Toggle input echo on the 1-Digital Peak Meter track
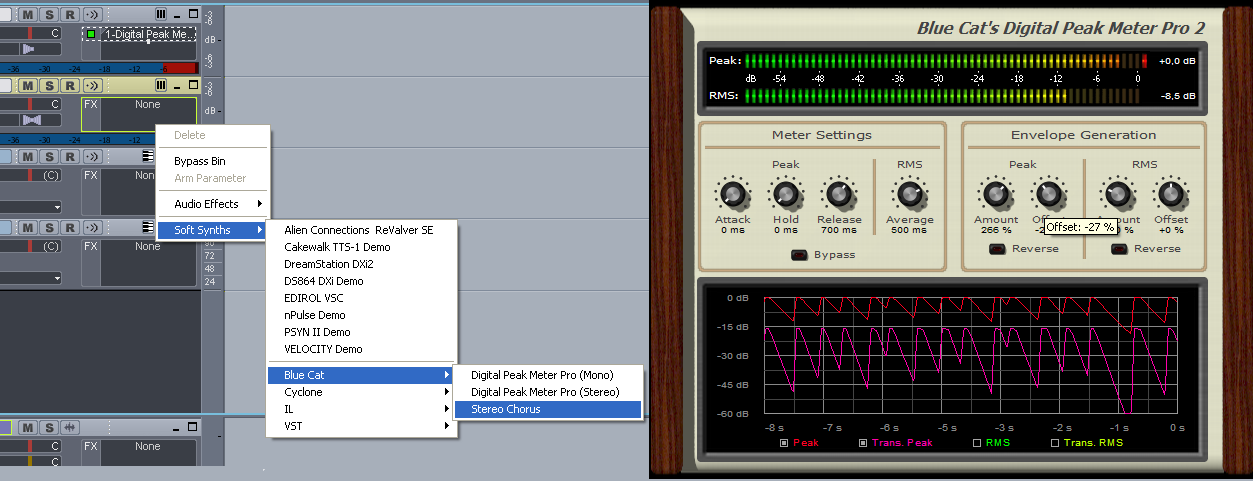This screenshot has height=481, width=1253. tap(93, 15)
